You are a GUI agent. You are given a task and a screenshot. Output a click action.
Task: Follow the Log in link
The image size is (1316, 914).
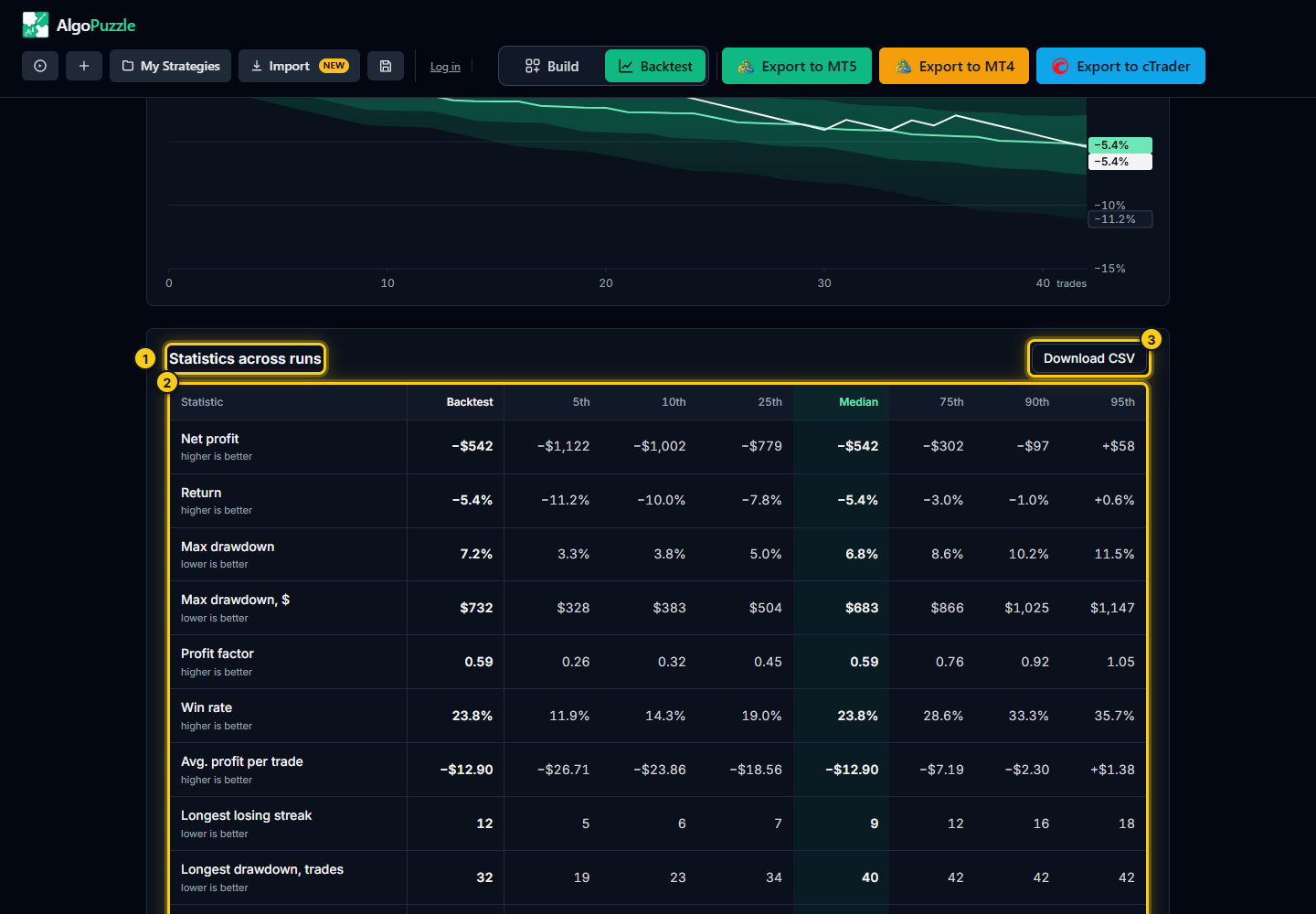[x=445, y=67]
